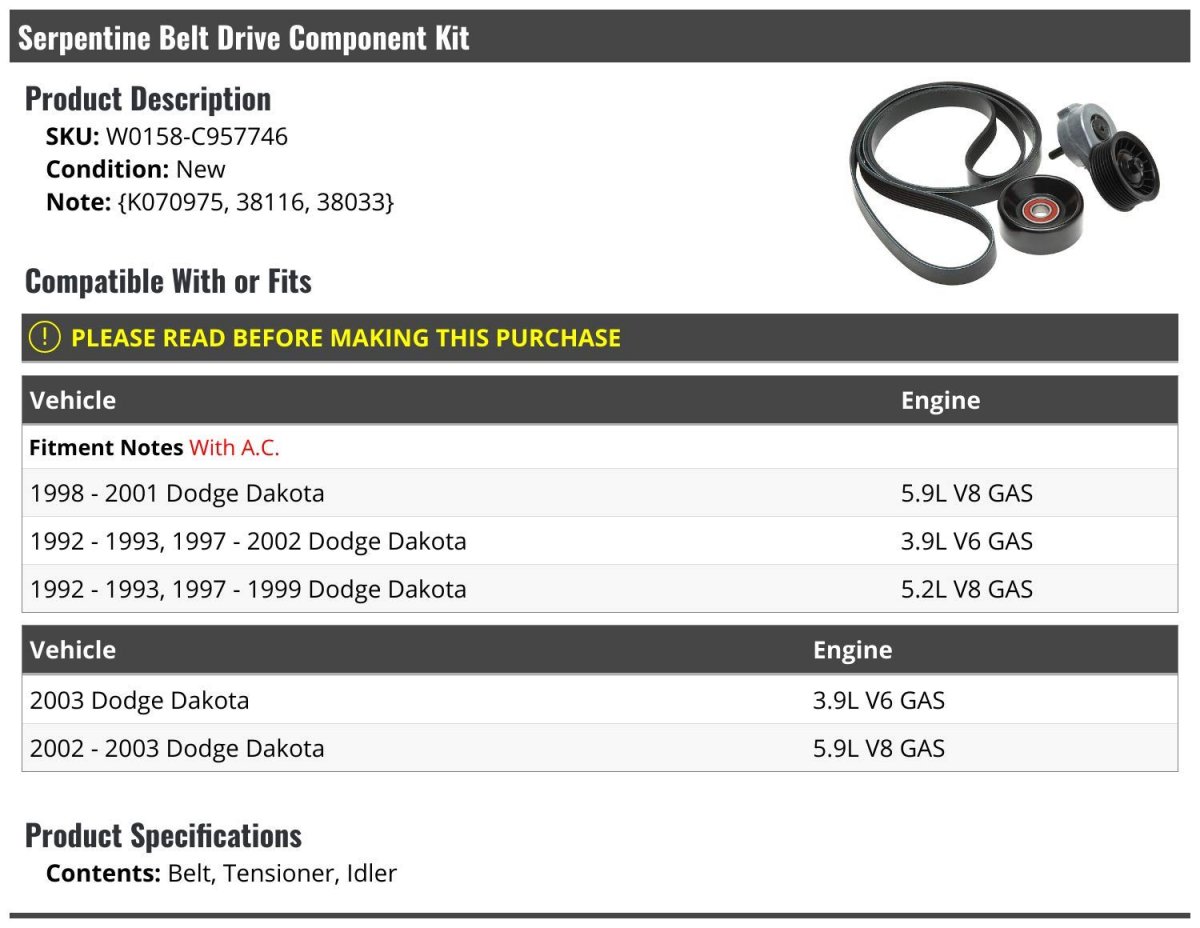Click the Serpentine Belt Drive Component Kit title
Image resolution: width=1200 pixels, height=928 pixels.
click(244, 39)
